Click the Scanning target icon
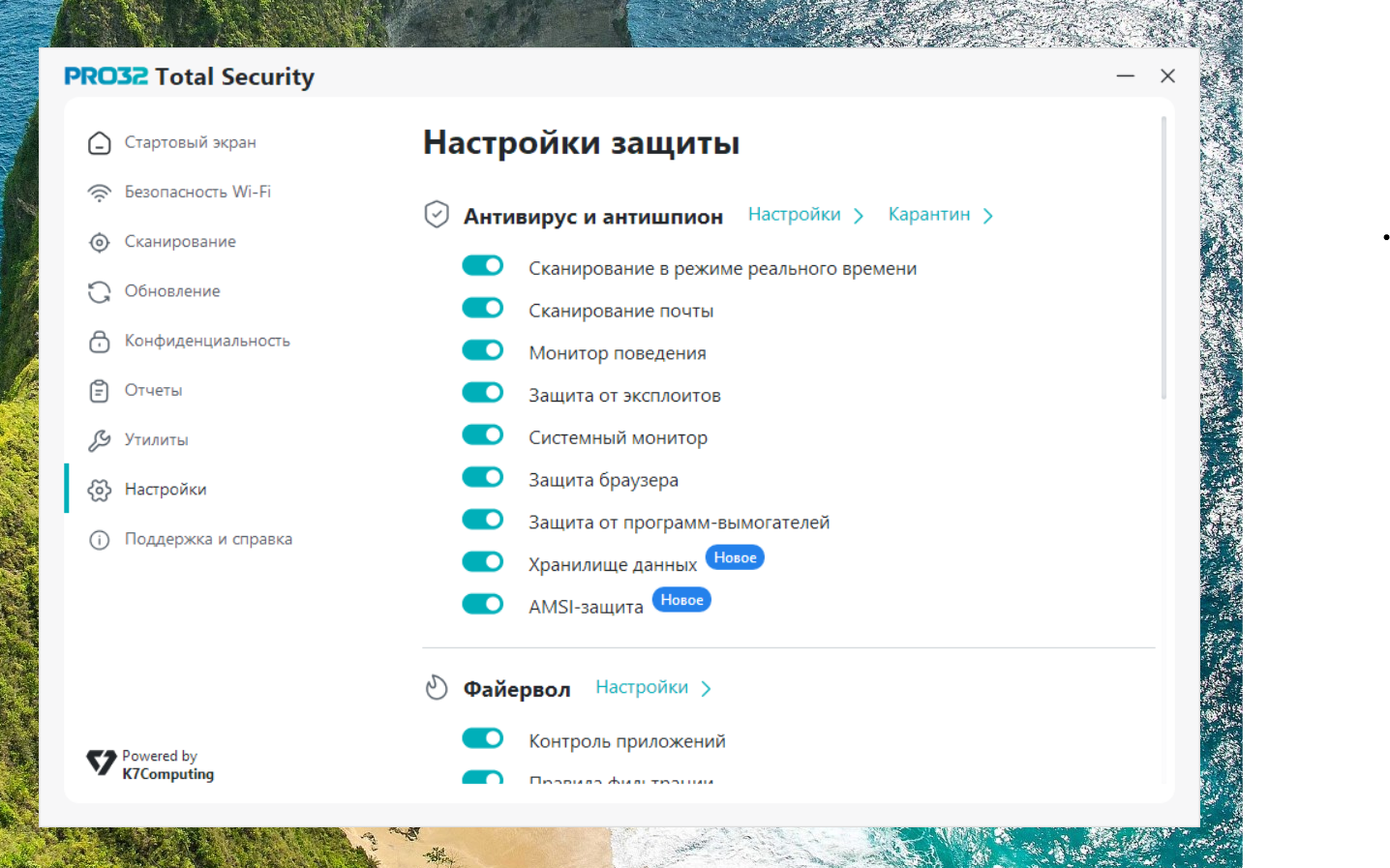 pyautogui.click(x=99, y=242)
